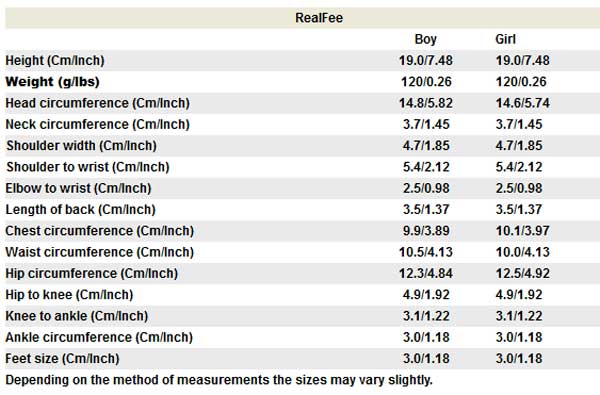Image resolution: width=600 pixels, height=395 pixels.
Task: Select Girl length of back value 3.5/1.37
Action: pyautogui.click(x=519, y=209)
